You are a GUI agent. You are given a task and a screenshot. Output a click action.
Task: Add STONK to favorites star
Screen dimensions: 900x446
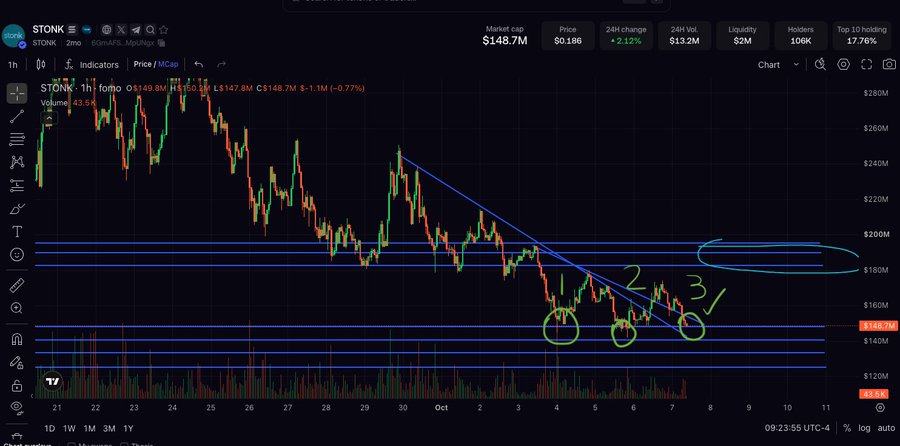click(164, 30)
